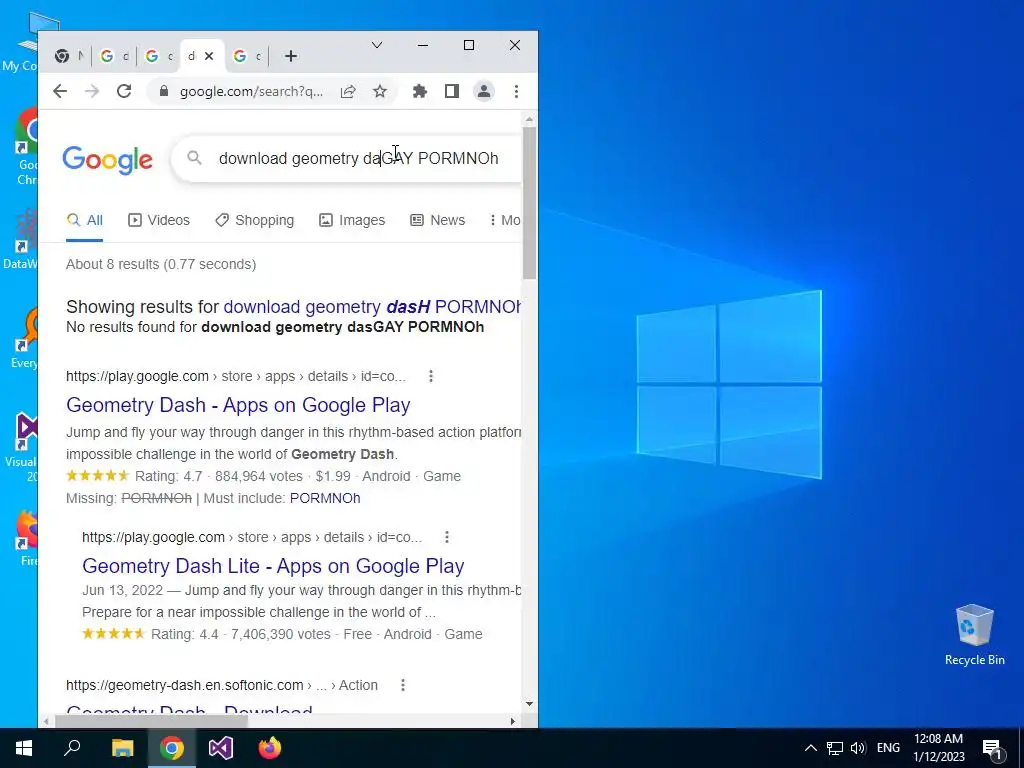
Task: Switch to the third Google tab
Action: [159, 56]
